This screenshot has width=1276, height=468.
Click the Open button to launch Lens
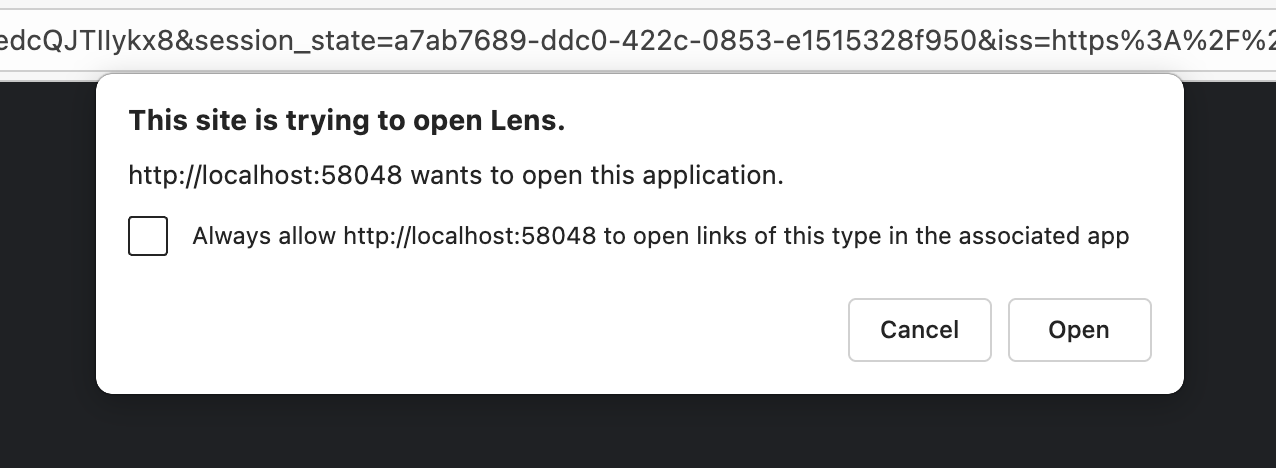coord(1079,330)
